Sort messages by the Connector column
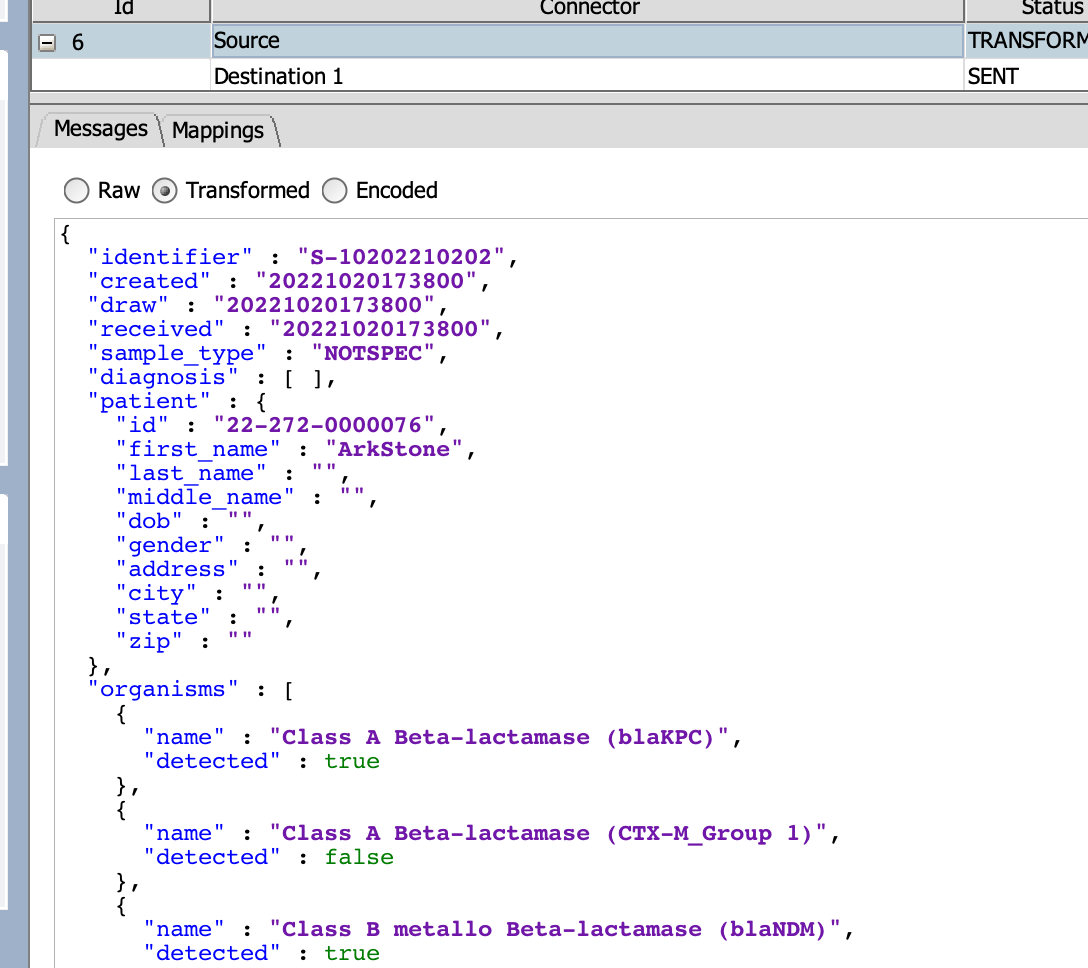The height and width of the screenshot is (968, 1088). coord(586,9)
